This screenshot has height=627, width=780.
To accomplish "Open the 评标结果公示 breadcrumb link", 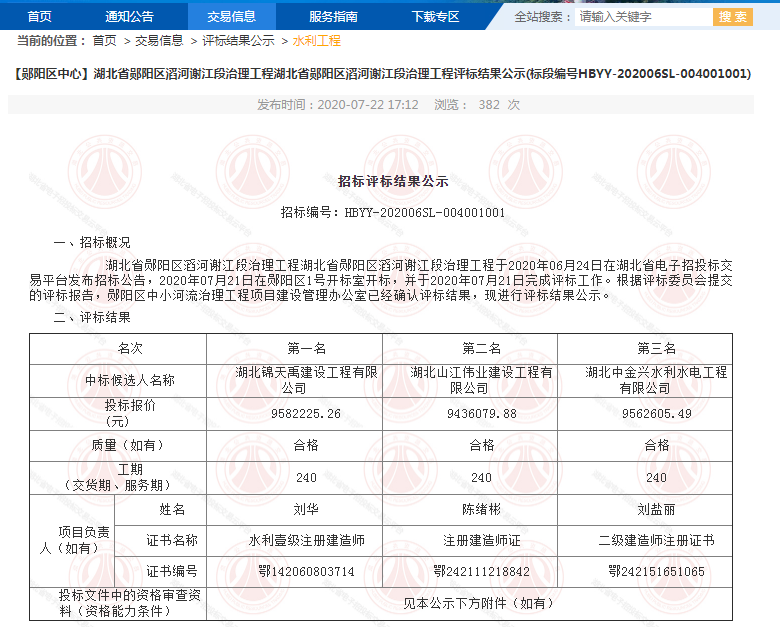I will click(x=238, y=41).
